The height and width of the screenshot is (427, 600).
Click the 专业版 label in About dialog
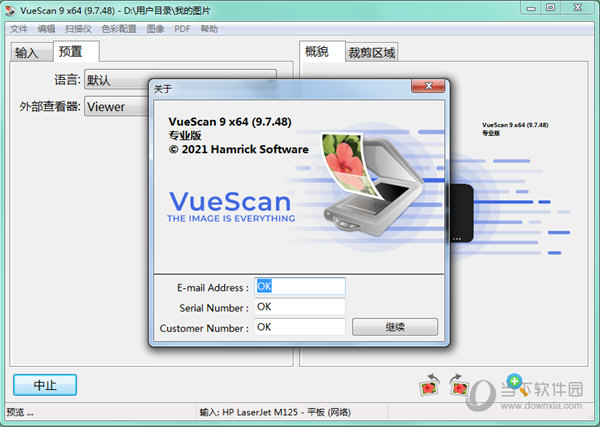click(x=185, y=135)
